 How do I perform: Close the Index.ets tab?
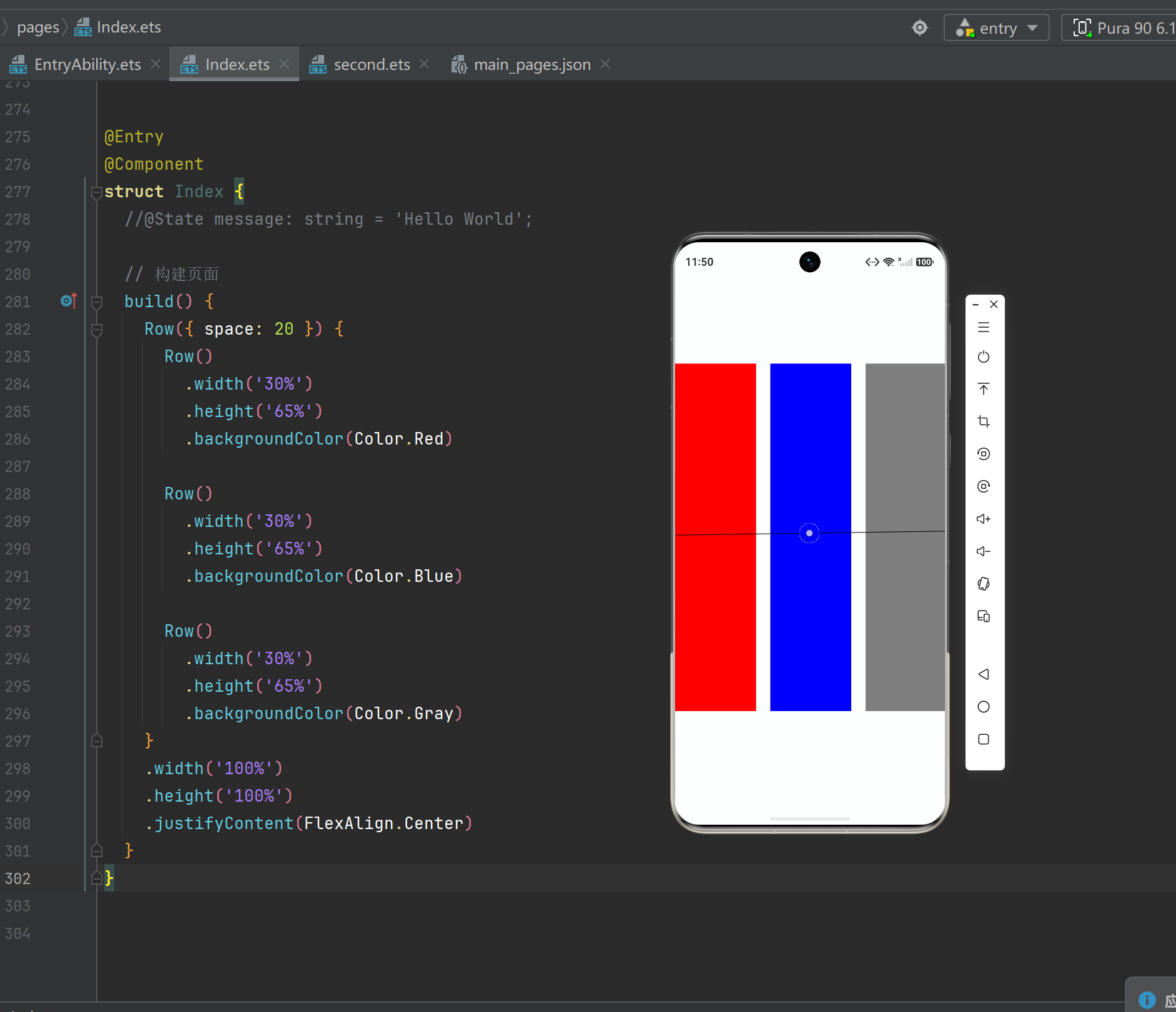[x=284, y=64]
